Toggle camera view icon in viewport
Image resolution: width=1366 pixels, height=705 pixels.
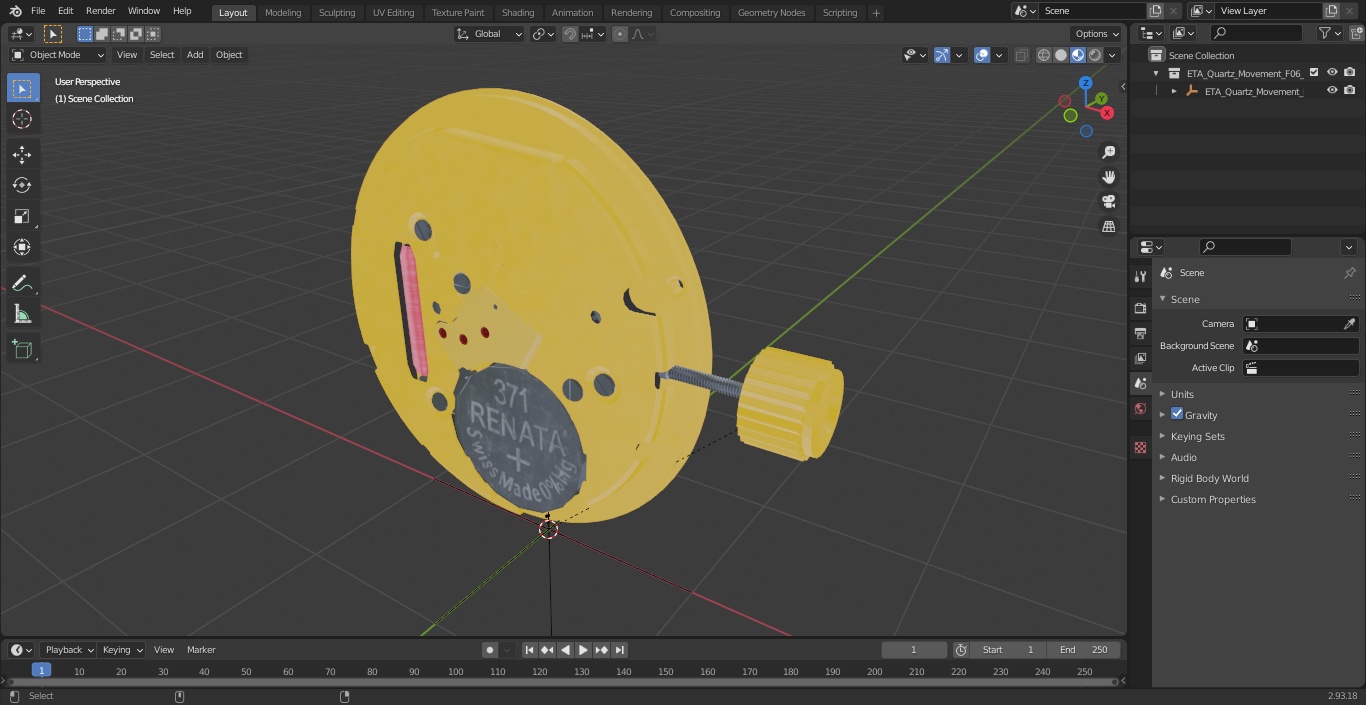[x=1108, y=201]
